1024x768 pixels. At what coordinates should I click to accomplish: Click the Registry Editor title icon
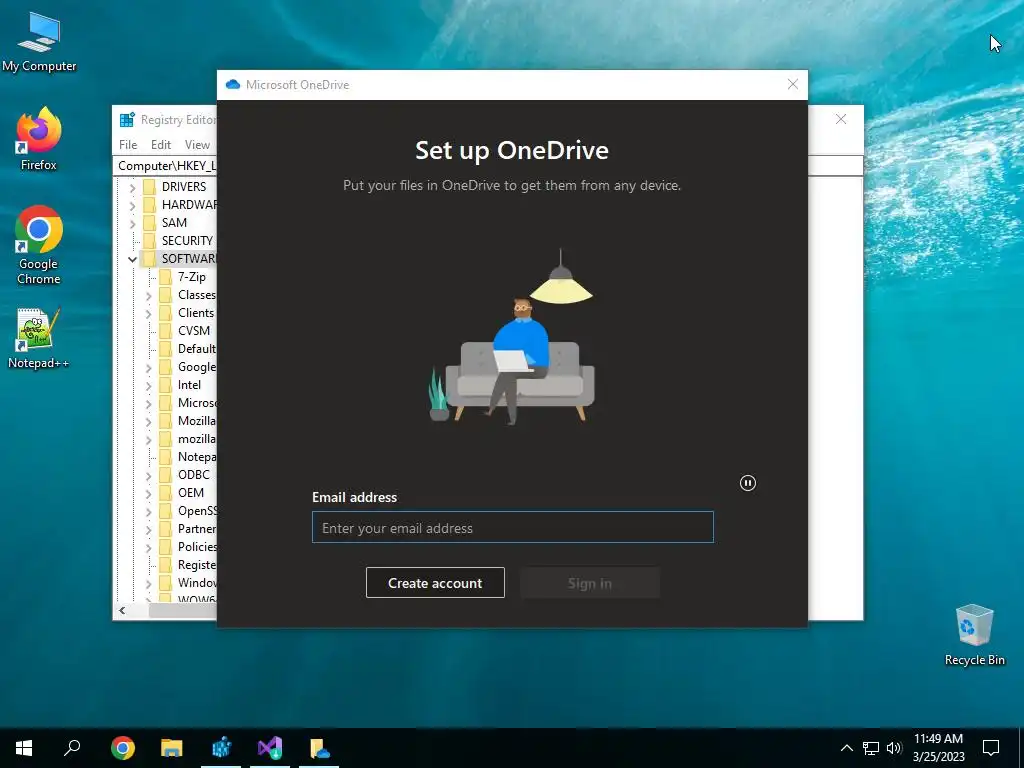pyautogui.click(x=127, y=120)
